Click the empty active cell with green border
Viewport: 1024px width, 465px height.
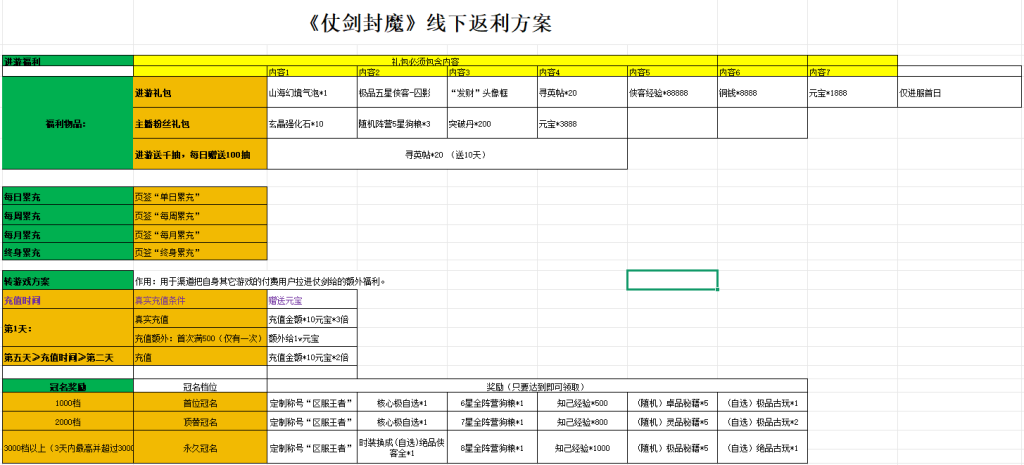pos(673,280)
